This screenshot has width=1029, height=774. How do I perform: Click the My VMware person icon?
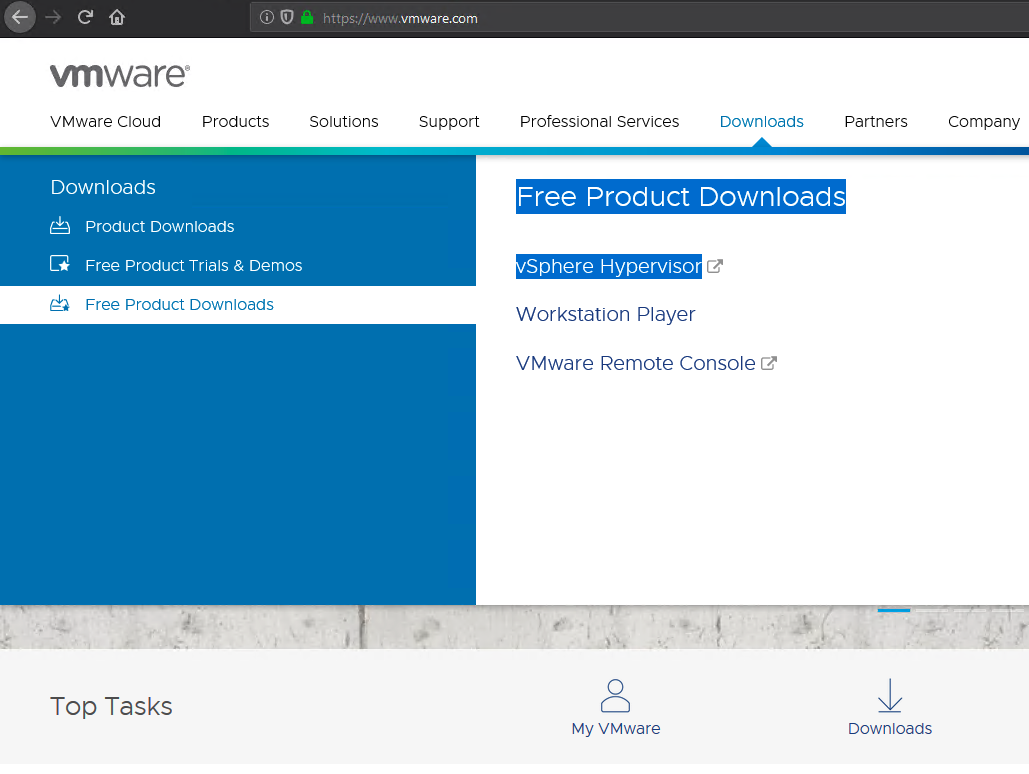(615, 696)
